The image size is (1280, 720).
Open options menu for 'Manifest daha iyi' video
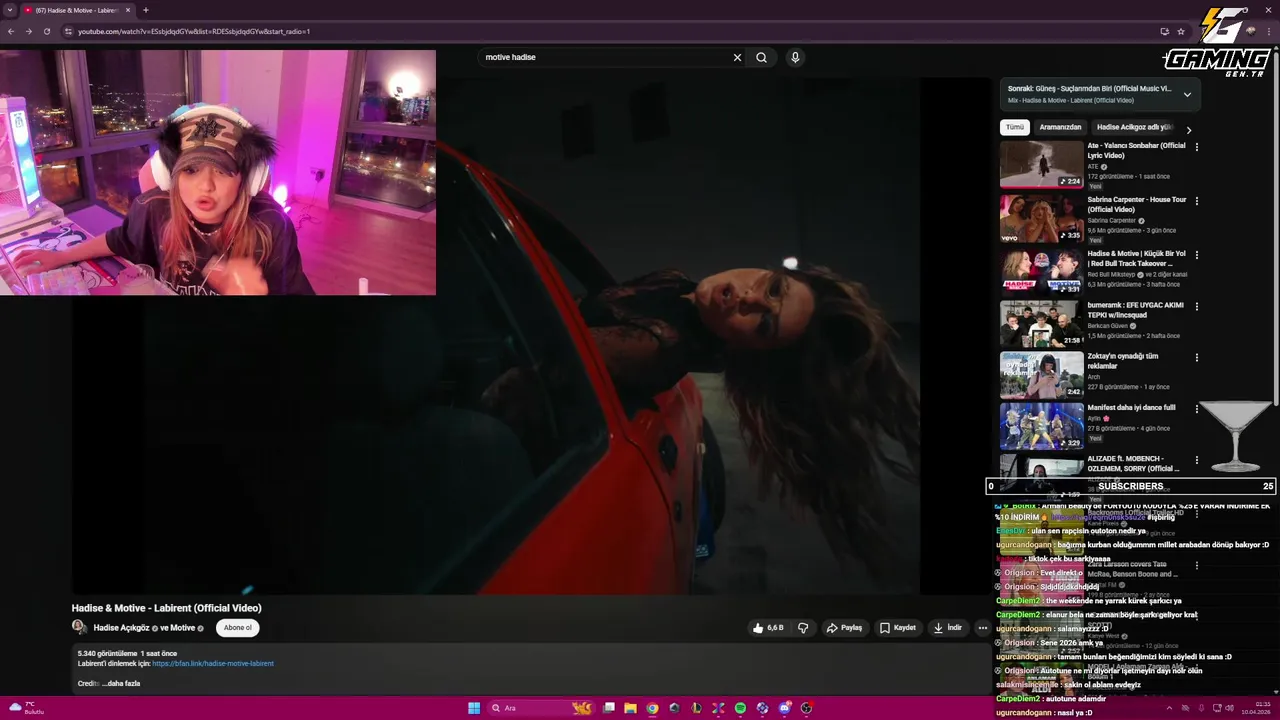coord(1196,409)
